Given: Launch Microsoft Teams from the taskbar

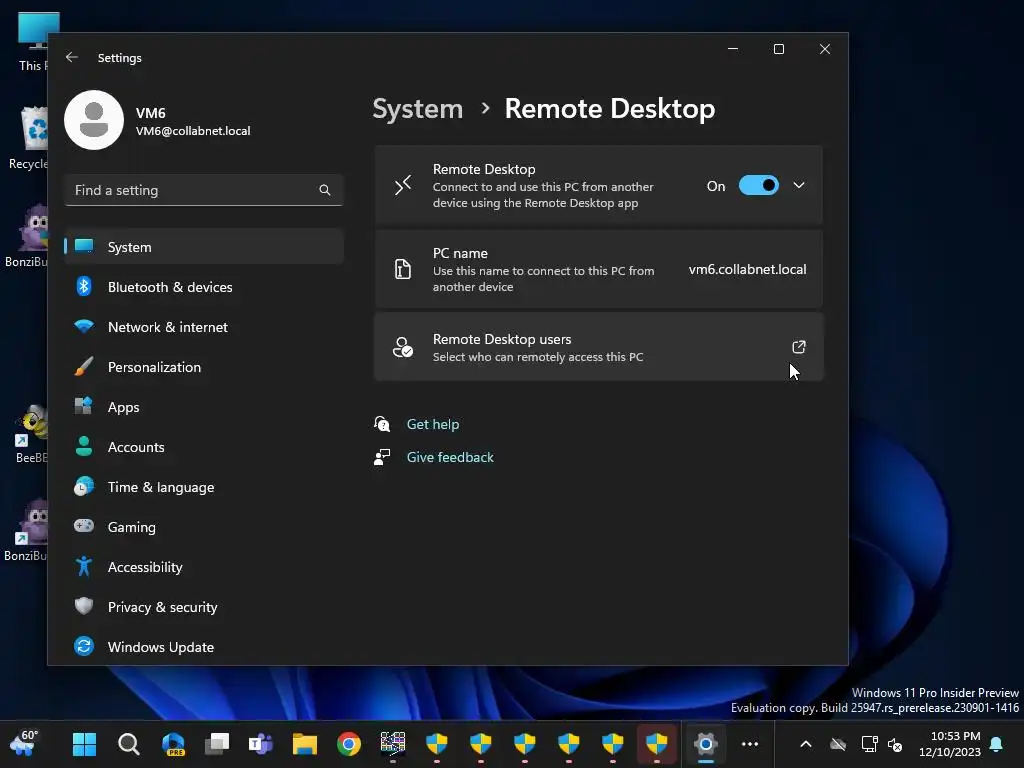Looking at the screenshot, I should (x=261, y=744).
